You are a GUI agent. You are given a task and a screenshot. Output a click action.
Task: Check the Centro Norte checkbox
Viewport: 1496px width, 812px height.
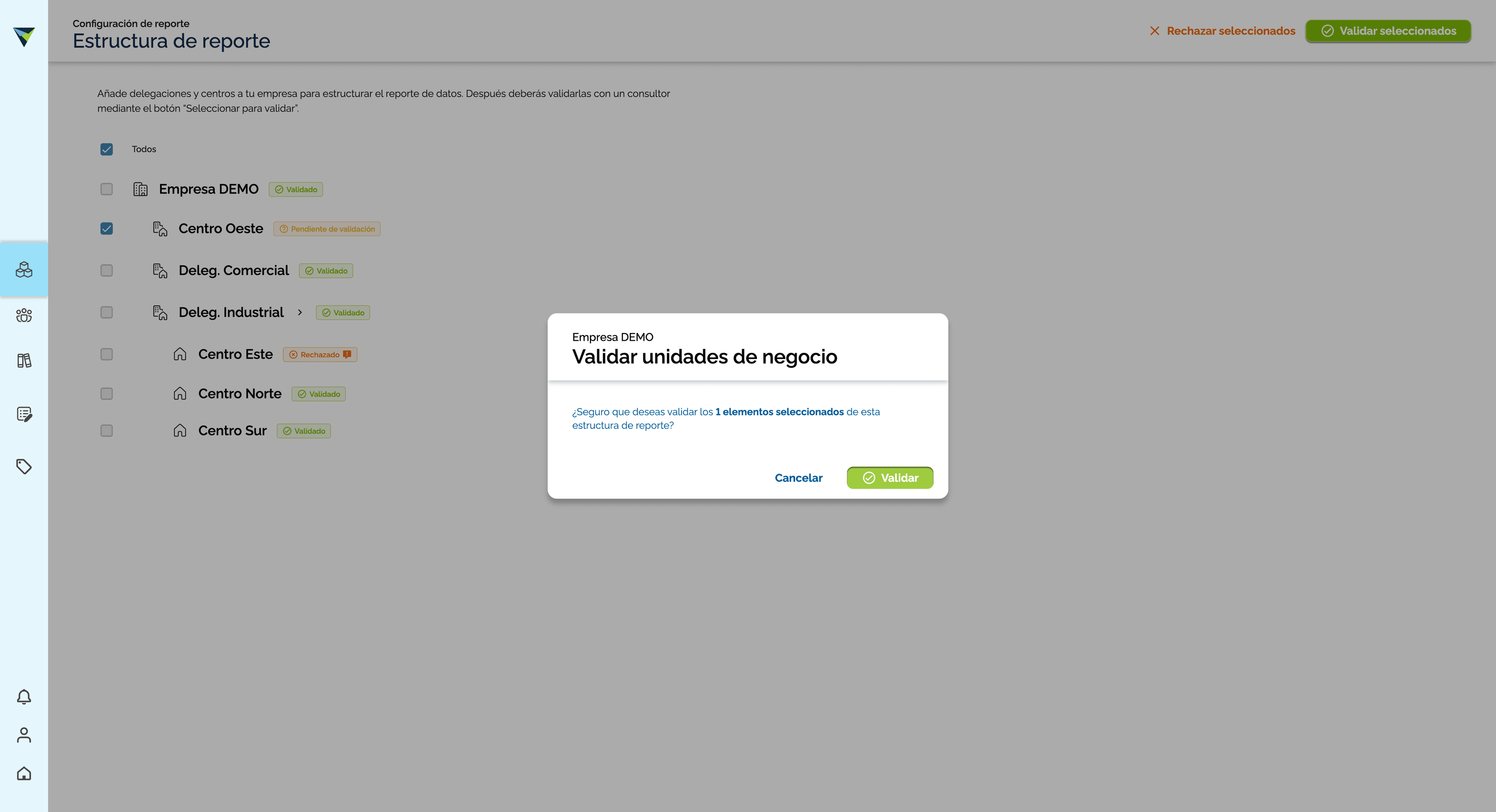tap(106, 393)
